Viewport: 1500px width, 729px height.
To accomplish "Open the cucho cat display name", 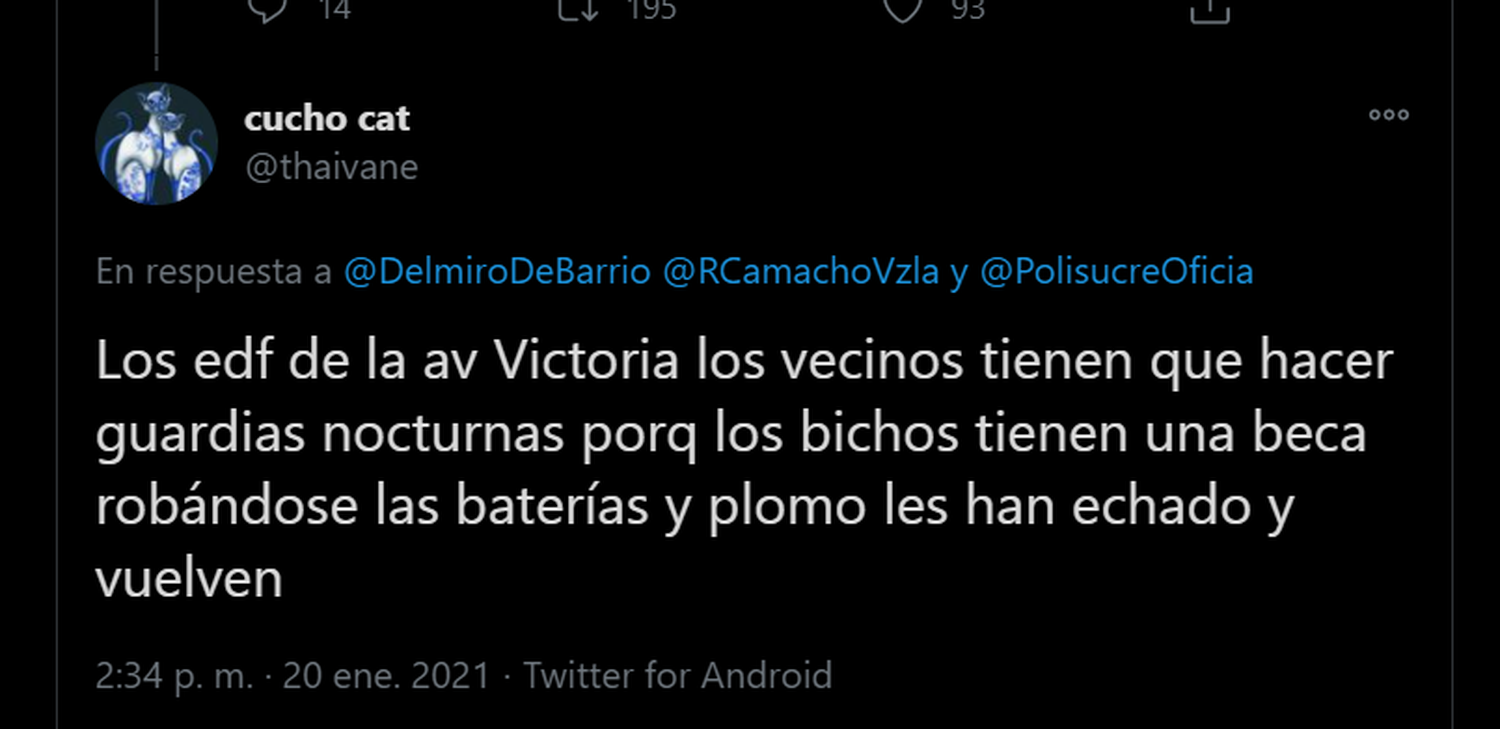I will point(327,119).
